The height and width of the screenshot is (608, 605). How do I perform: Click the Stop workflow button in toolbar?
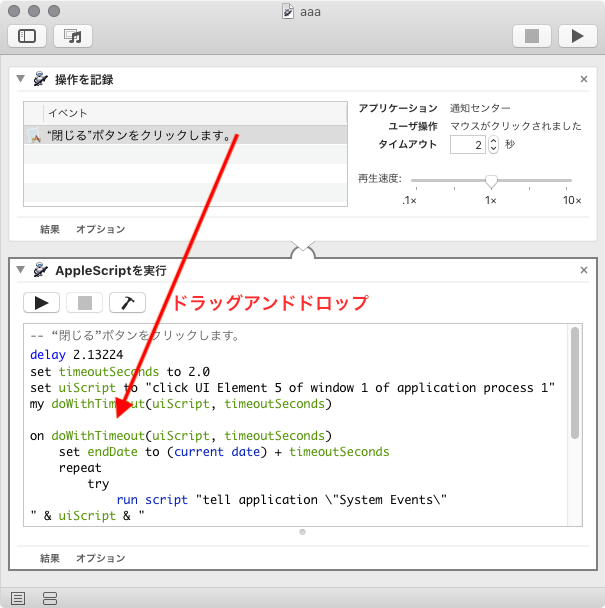pyautogui.click(x=532, y=36)
